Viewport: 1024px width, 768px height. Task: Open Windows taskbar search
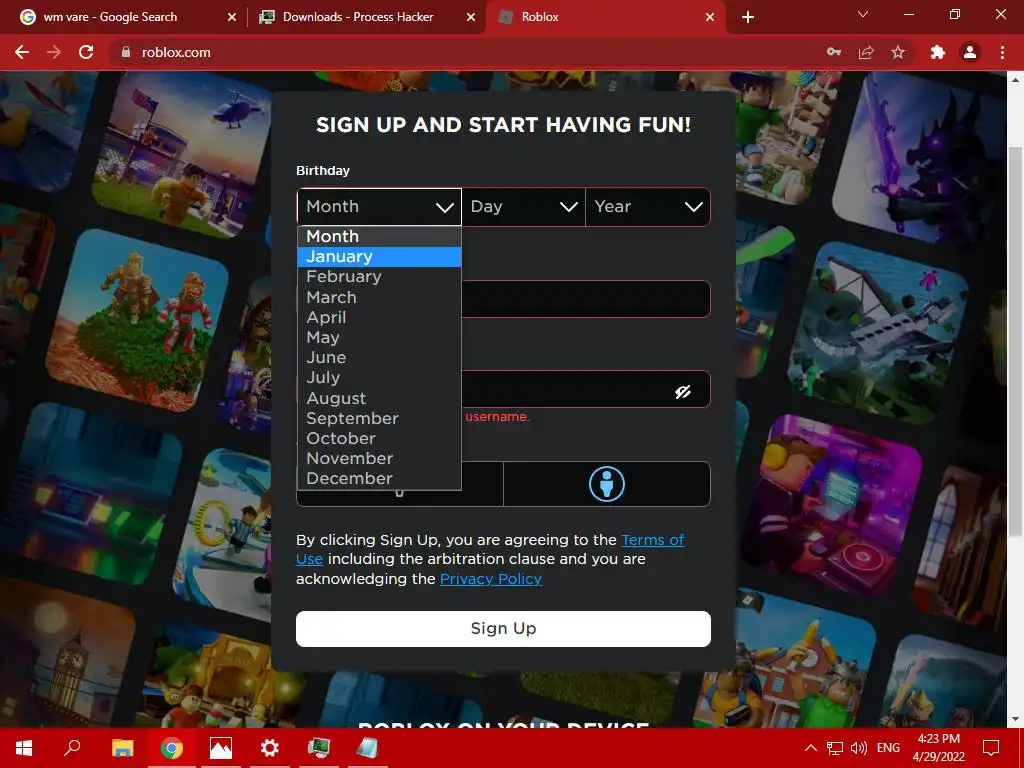[x=72, y=748]
